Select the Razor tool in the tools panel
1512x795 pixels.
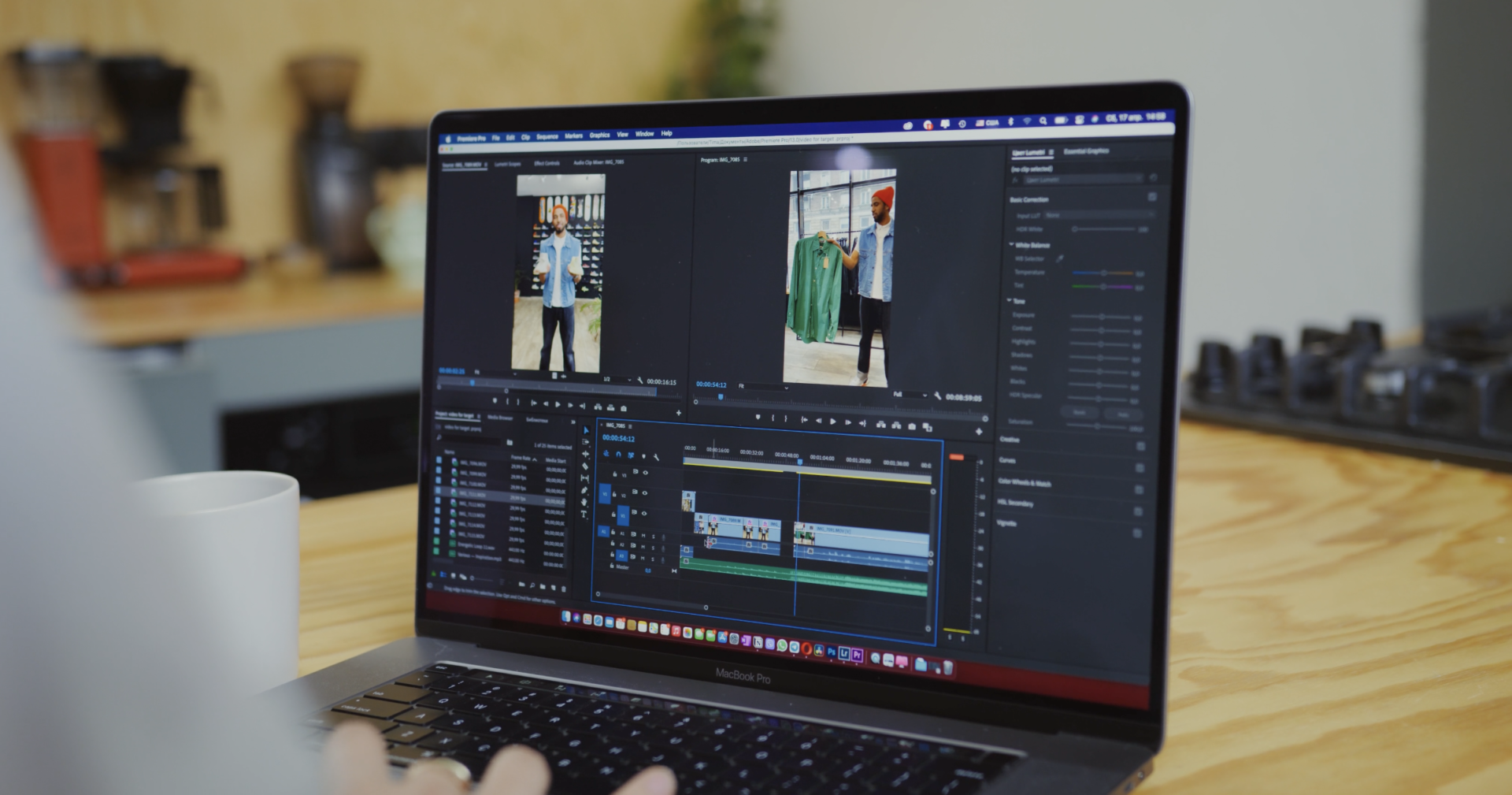585,466
